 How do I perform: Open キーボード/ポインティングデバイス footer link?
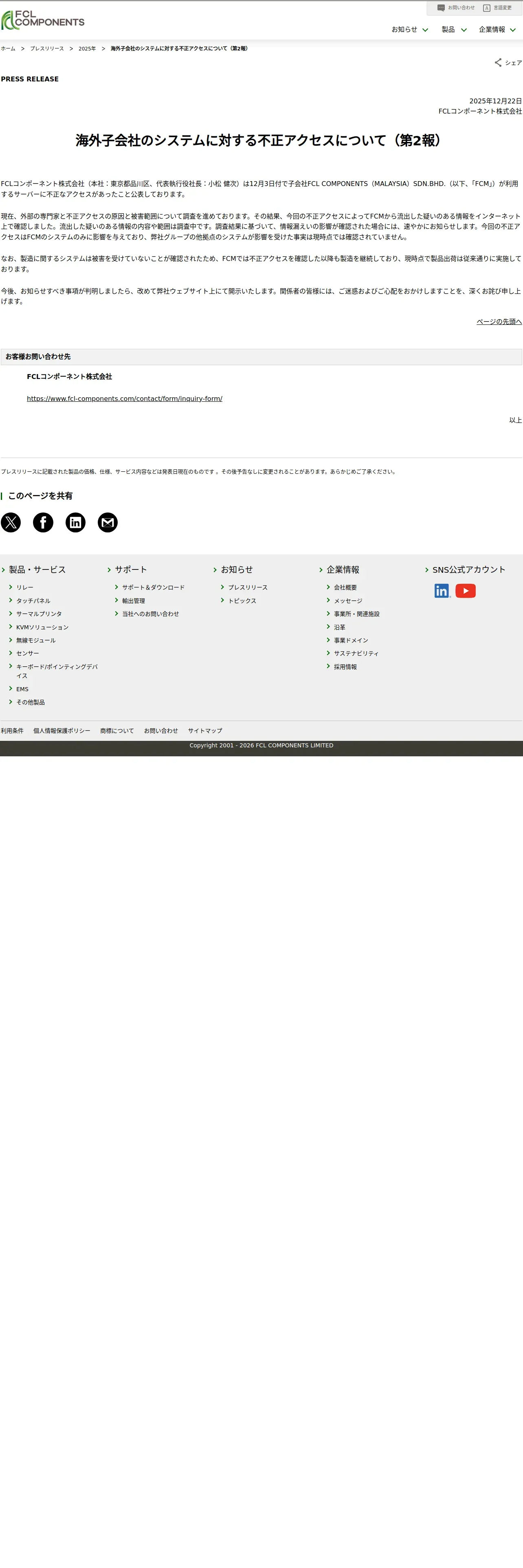click(x=57, y=671)
